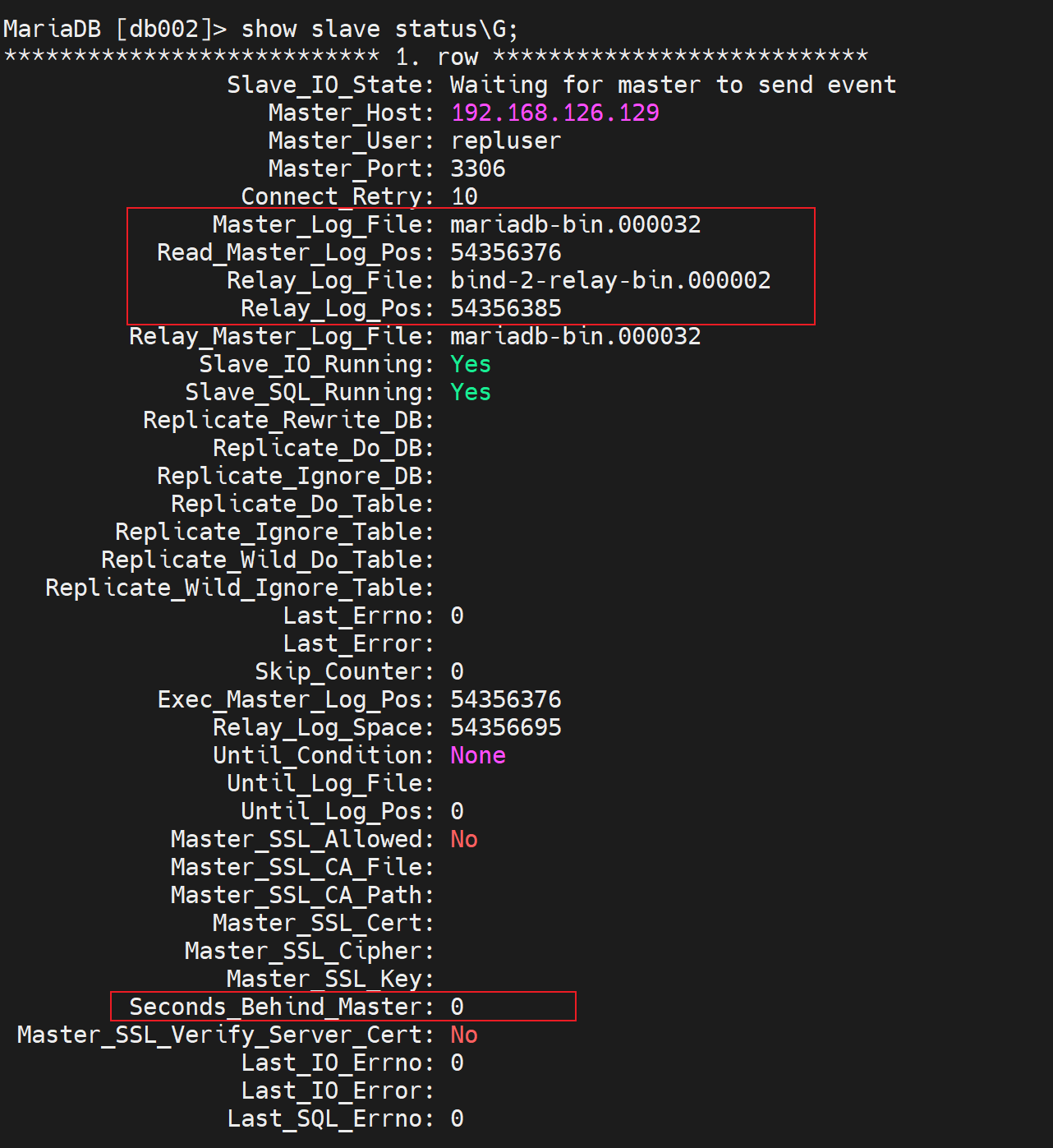Click the Until_Condition None value
The image size is (1053, 1148).
pyautogui.click(x=478, y=755)
